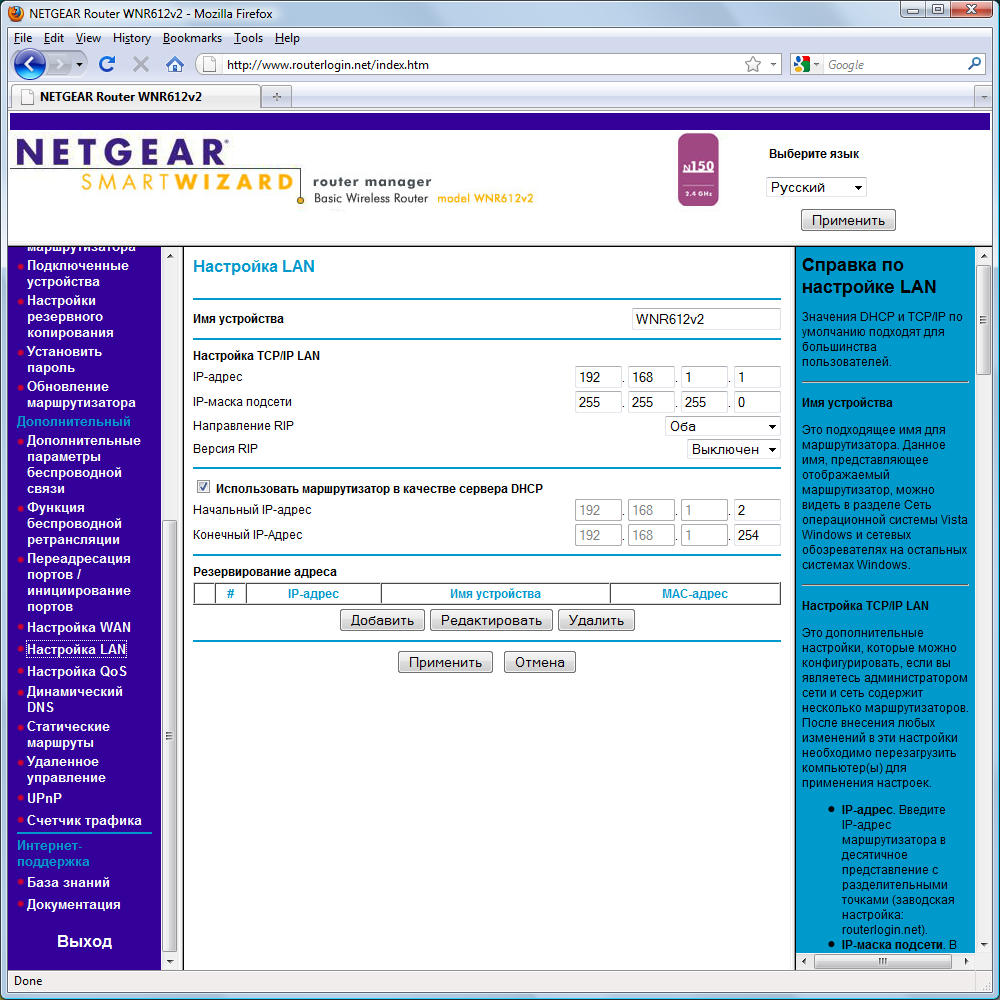Open Статические маршруты link

[x=68, y=734]
